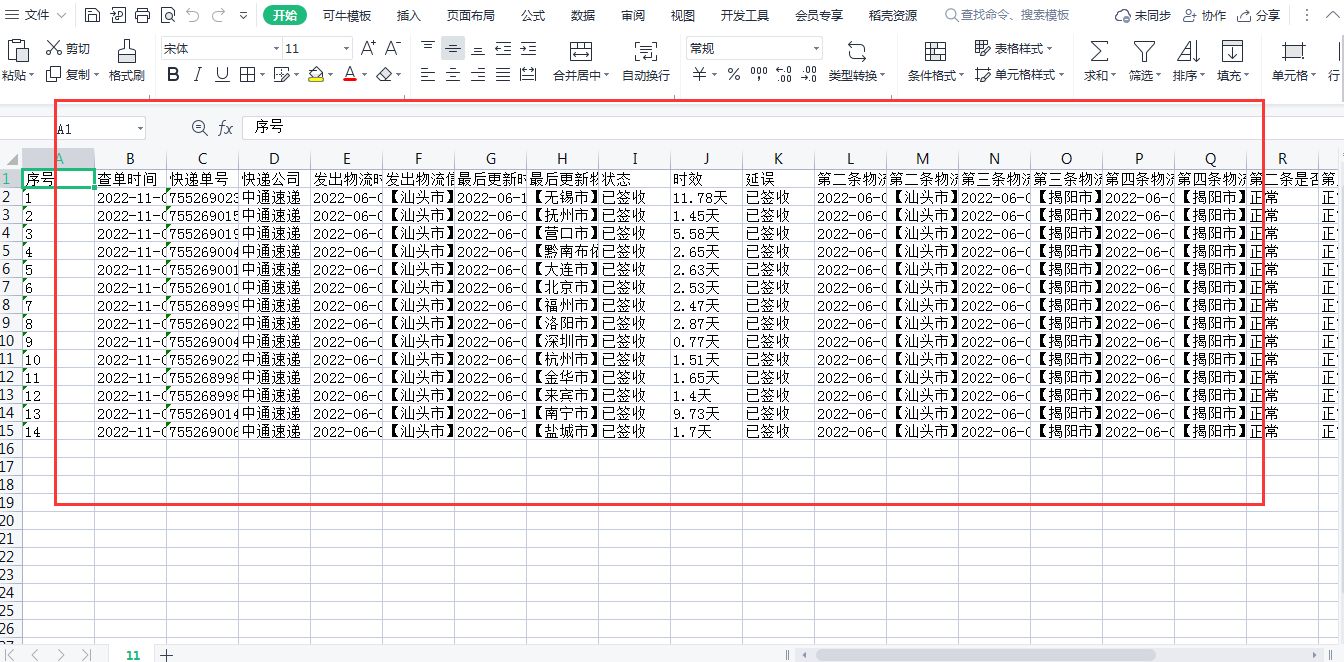Activate the Format Painter (格式刷)
The height and width of the screenshot is (662, 1344).
(x=127, y=60)
